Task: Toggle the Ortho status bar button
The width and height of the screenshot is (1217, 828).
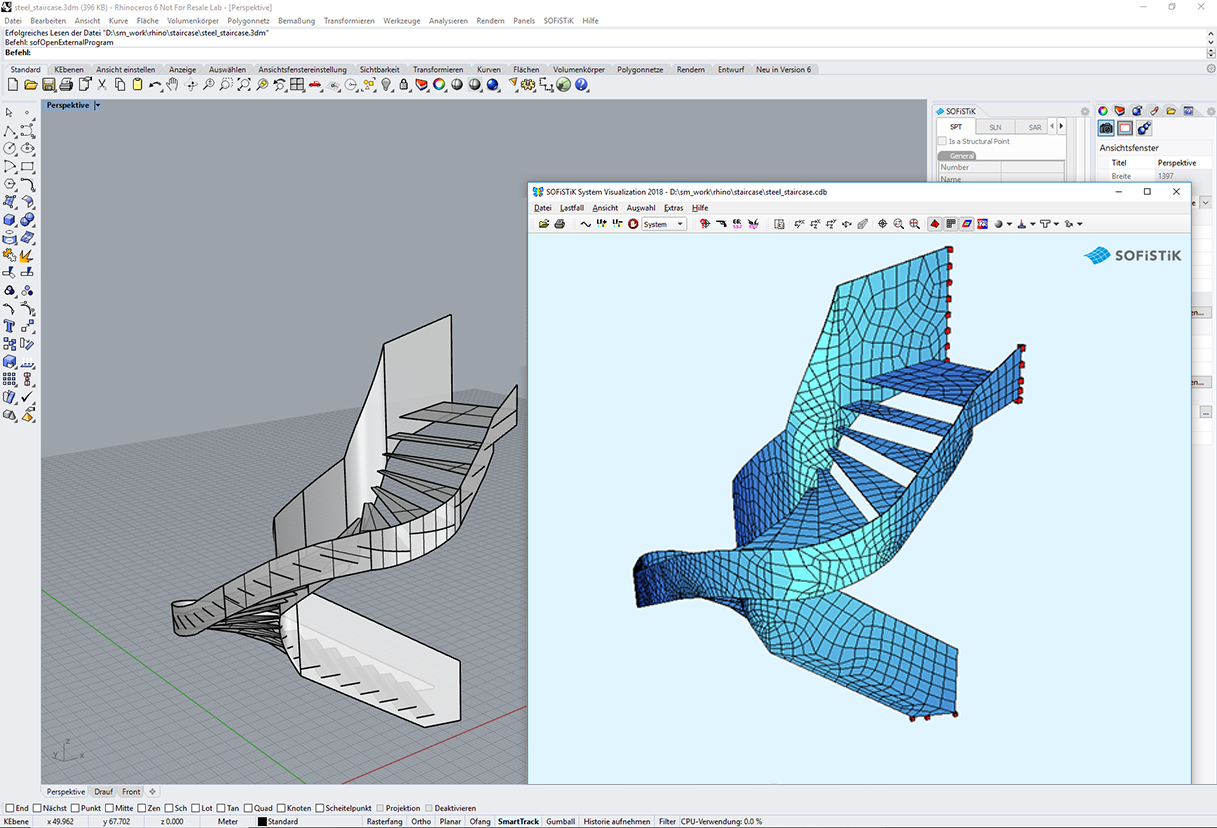Action: click(421, 822)
